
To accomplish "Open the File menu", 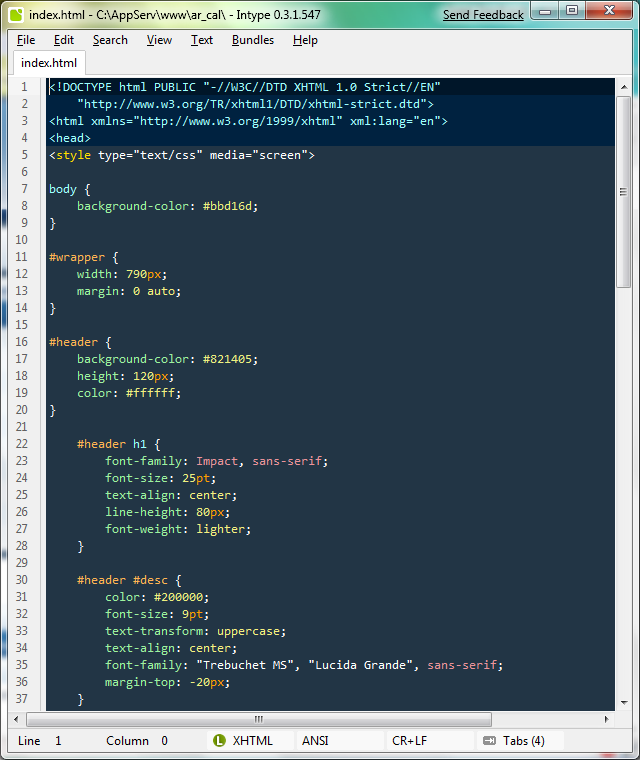I will pos(26,40).
